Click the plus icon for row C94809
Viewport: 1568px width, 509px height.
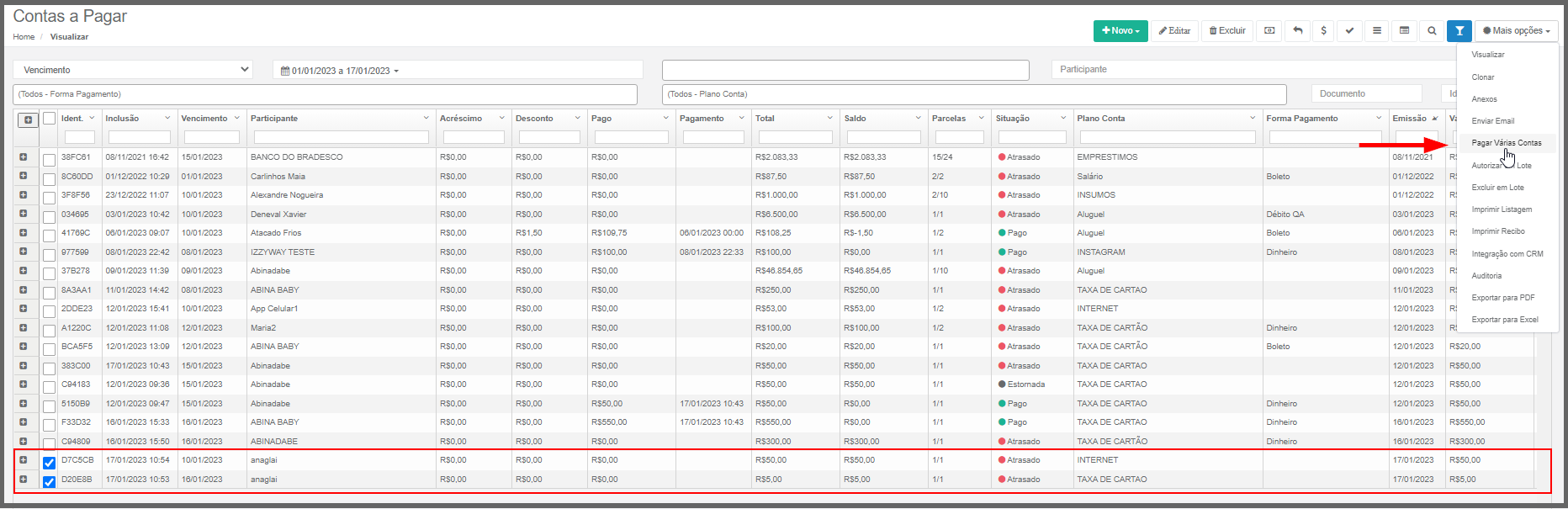point(24,441)
